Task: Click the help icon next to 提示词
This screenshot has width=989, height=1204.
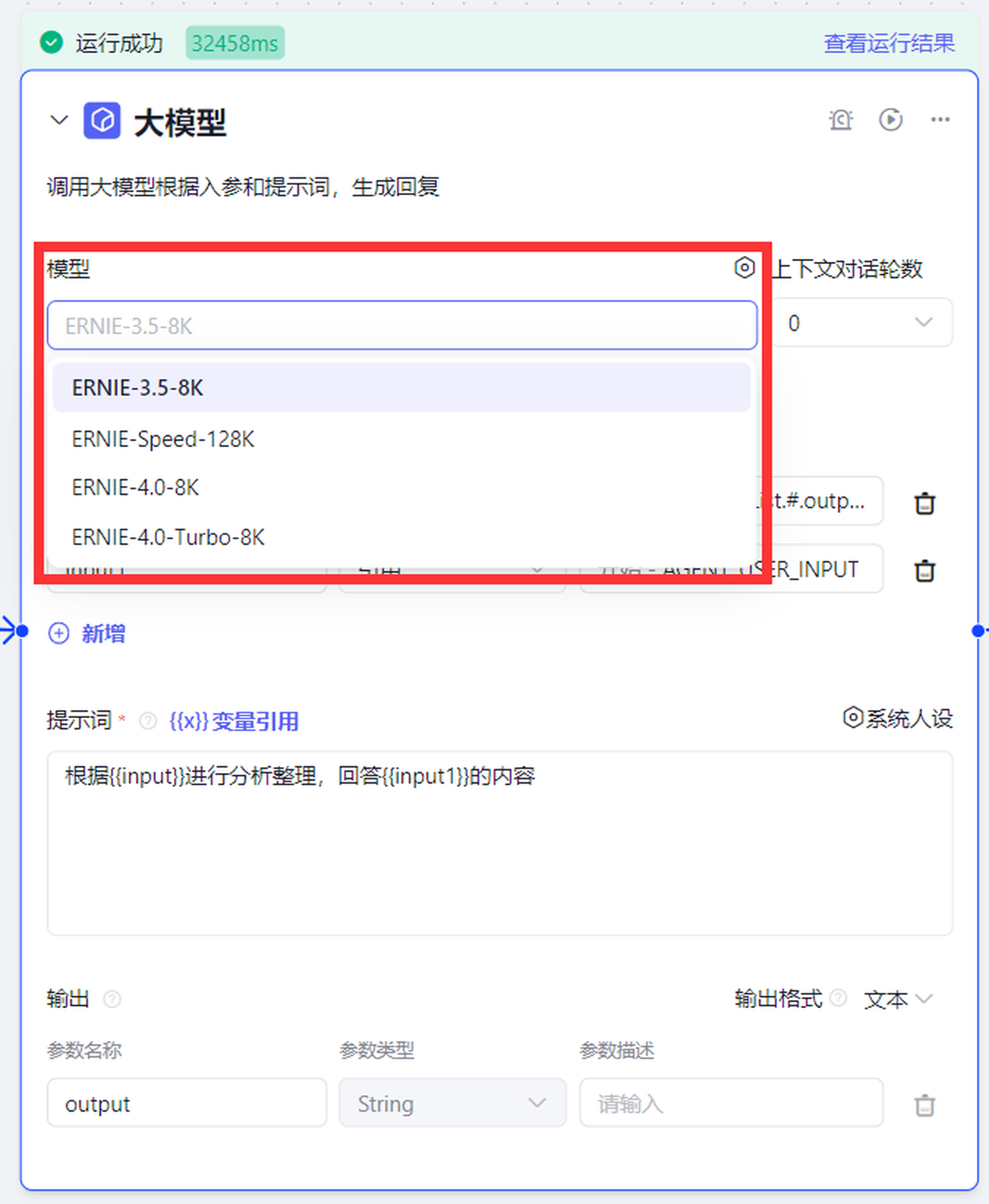Action: click(148, 721)
